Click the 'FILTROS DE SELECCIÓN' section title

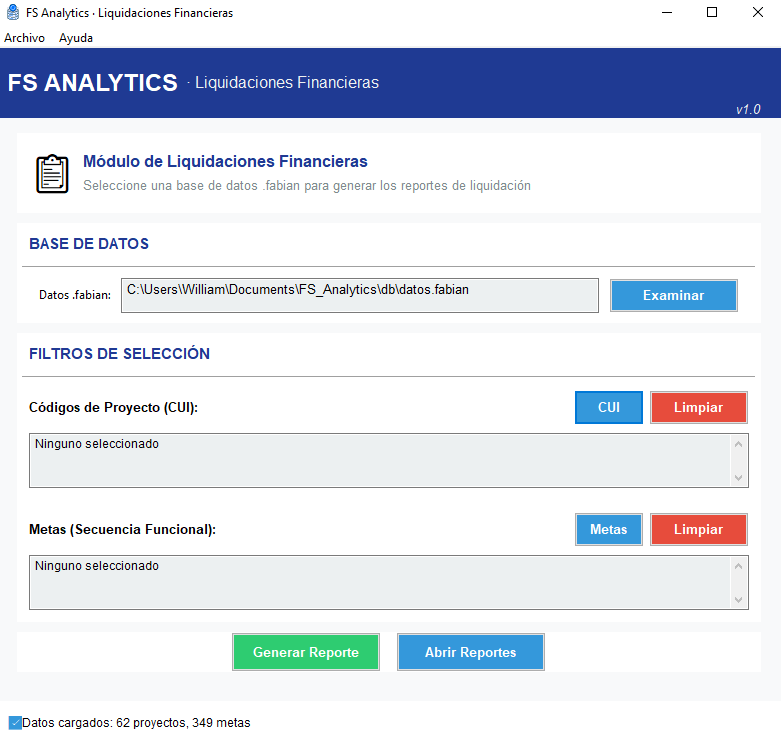120,354
